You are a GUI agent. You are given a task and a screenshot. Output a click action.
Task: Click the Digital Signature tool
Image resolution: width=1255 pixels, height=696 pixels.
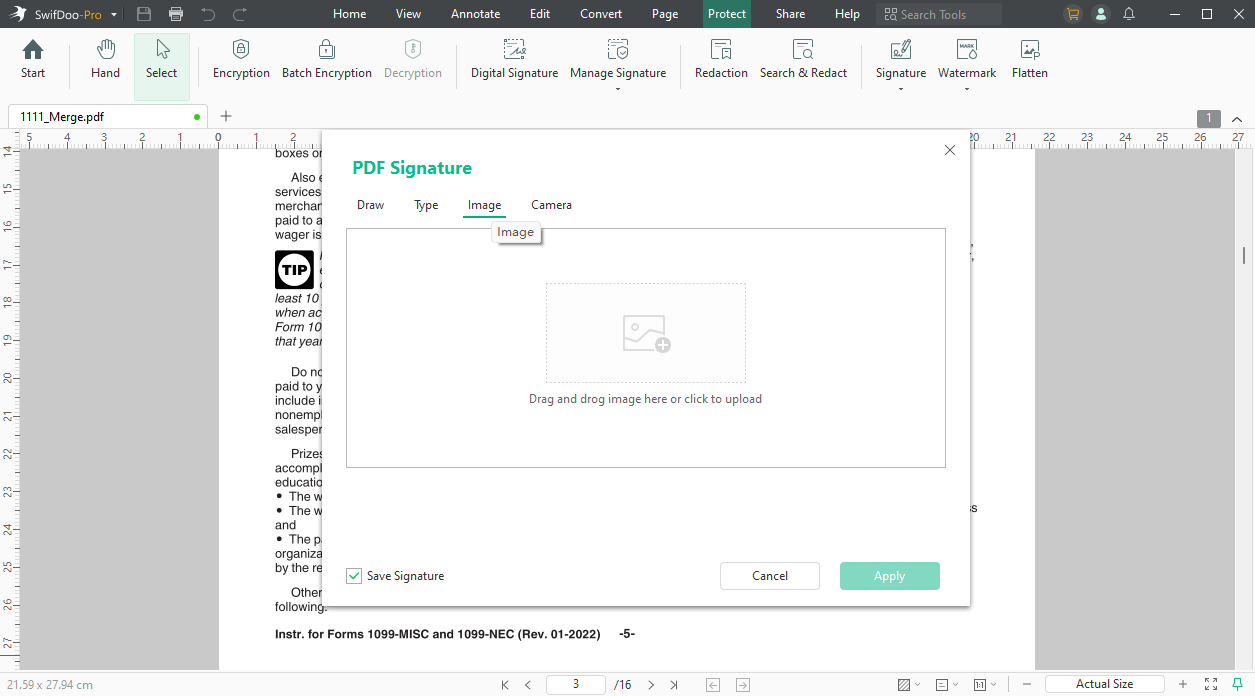pyautogui.click(x=514, y=60)
